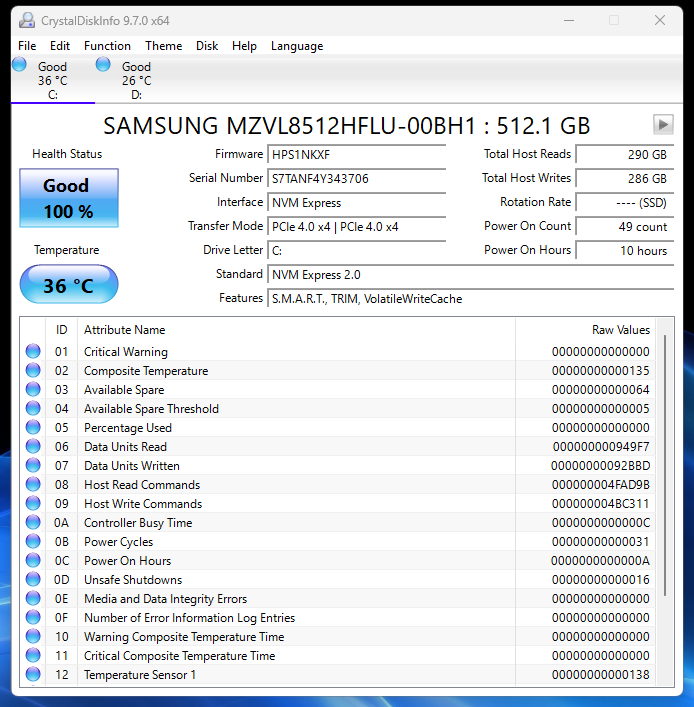Click the next disk arrow button
Image resolution: width=694 pixels, height=707 pixels.
coord(663,124)
